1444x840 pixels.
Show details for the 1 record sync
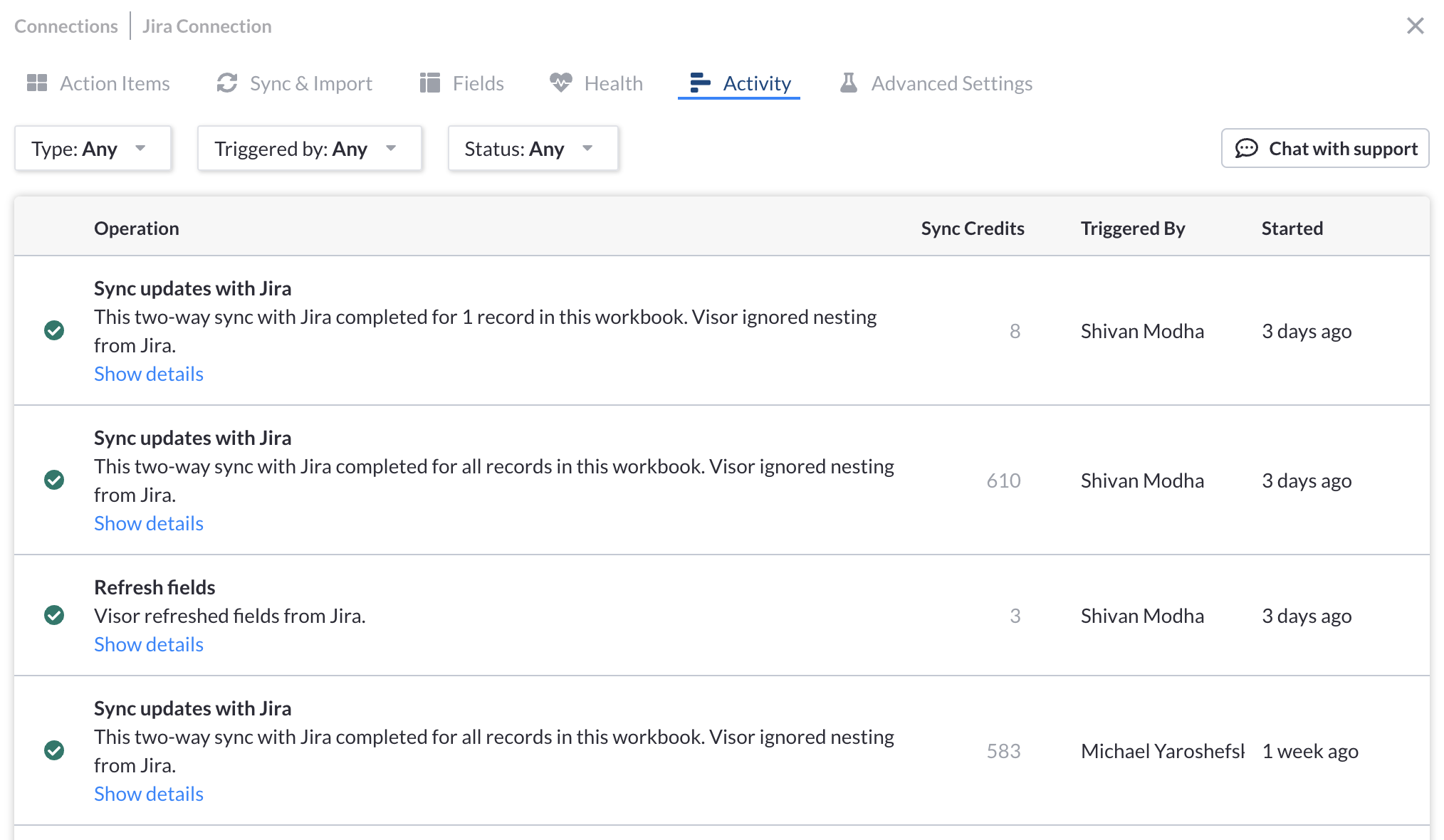coord(149,374)
